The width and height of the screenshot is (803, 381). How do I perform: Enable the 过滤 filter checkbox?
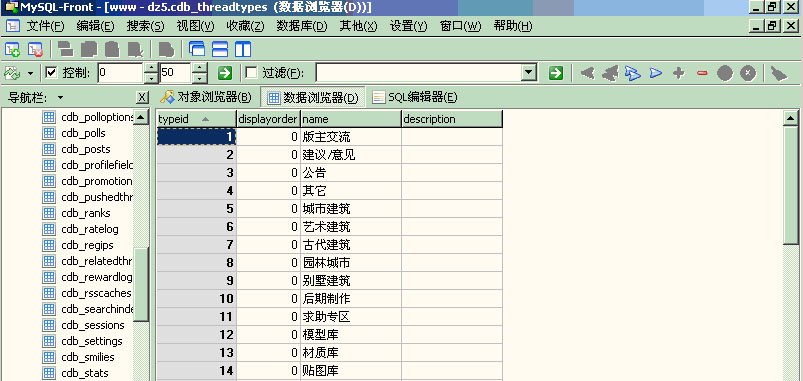251,73
